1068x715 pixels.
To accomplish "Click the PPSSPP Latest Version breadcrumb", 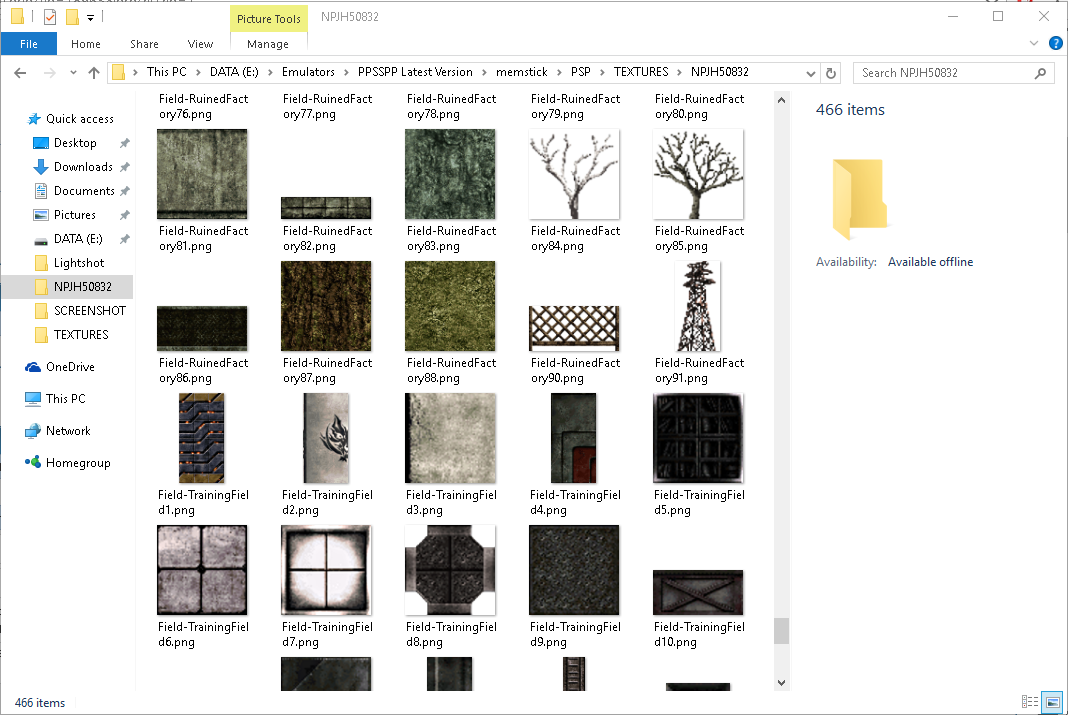I will click(415, 72).
